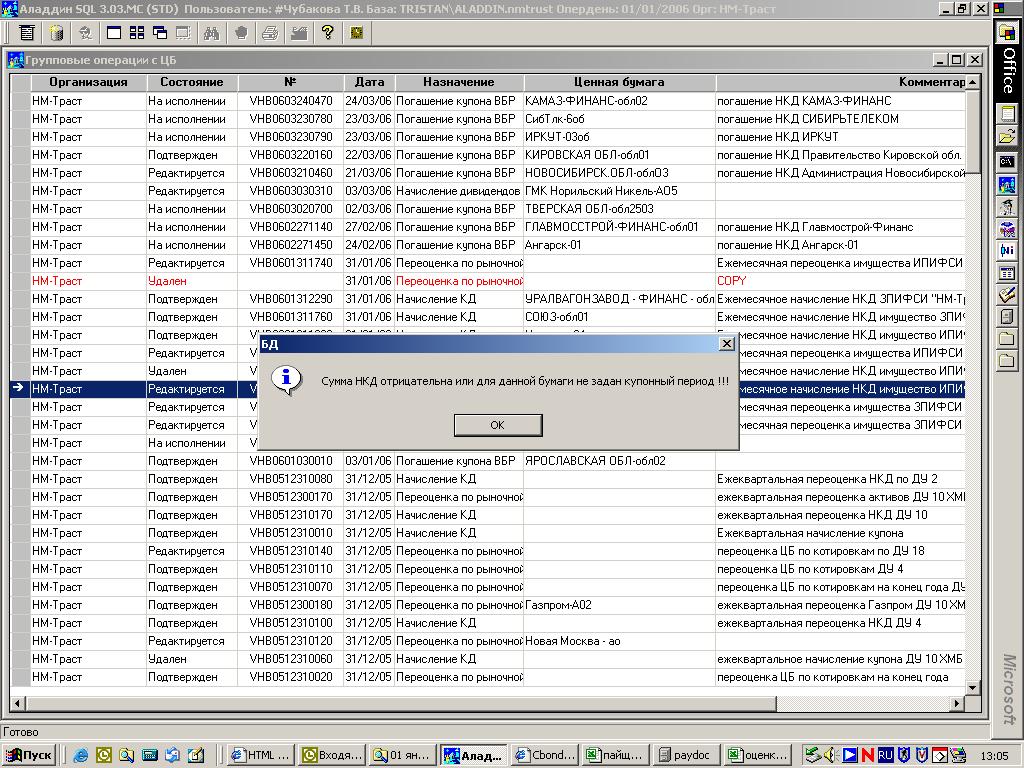Click the blue Aladdin icon in Office bar

coord(1007,184)
